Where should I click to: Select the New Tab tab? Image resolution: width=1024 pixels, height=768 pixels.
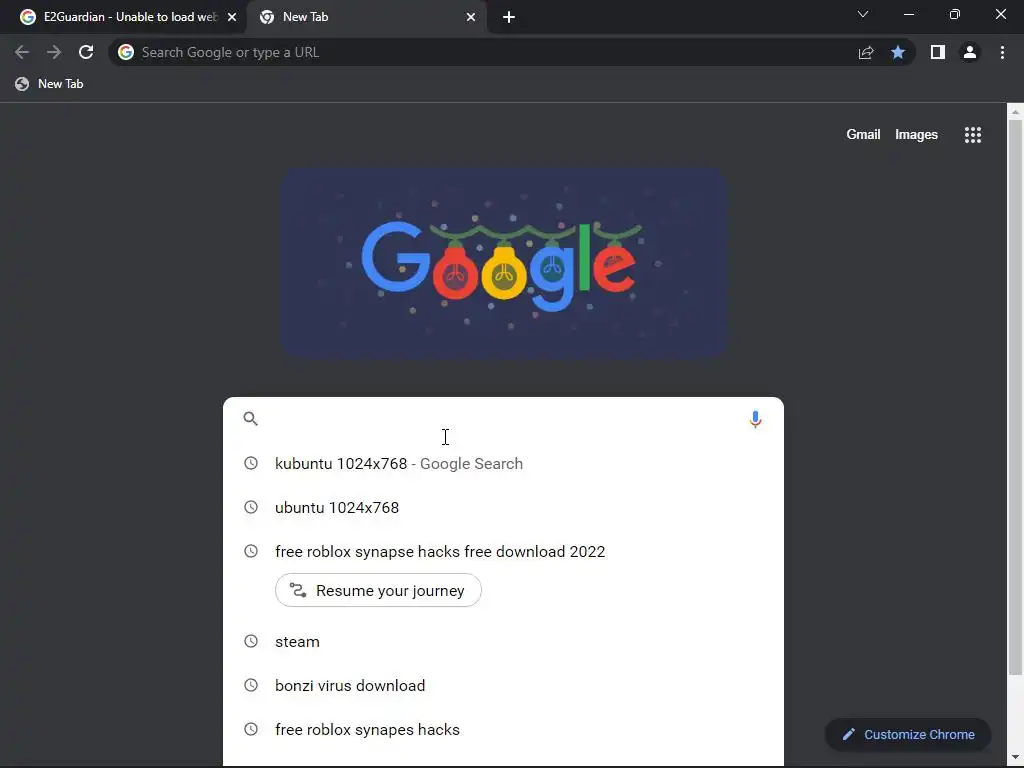point(367,18)
